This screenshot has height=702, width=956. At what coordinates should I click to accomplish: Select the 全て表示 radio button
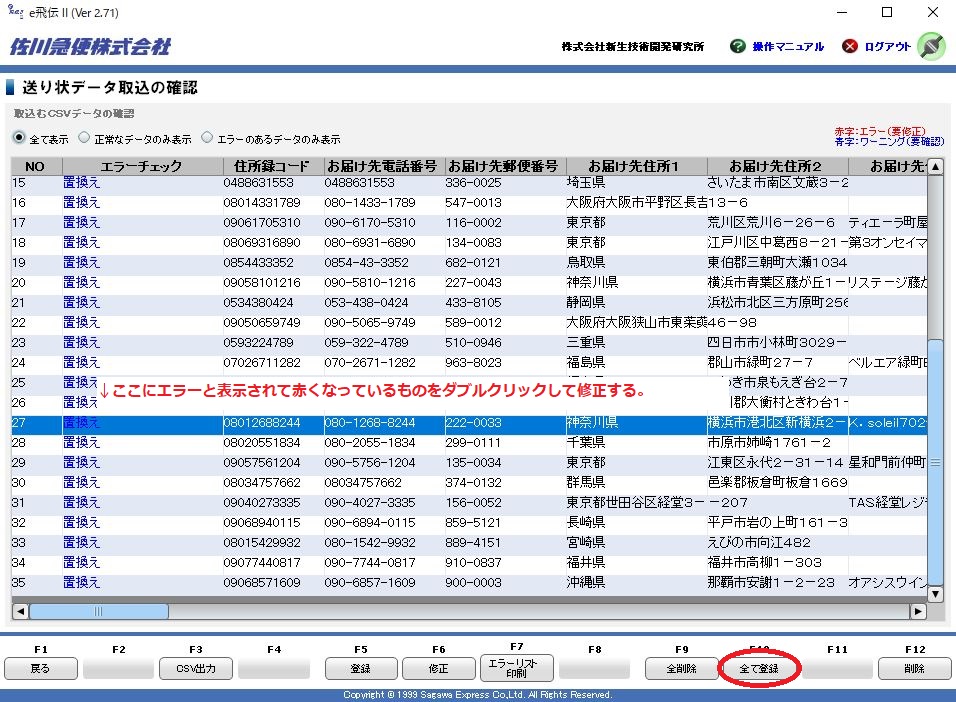[x=19, y=138]
